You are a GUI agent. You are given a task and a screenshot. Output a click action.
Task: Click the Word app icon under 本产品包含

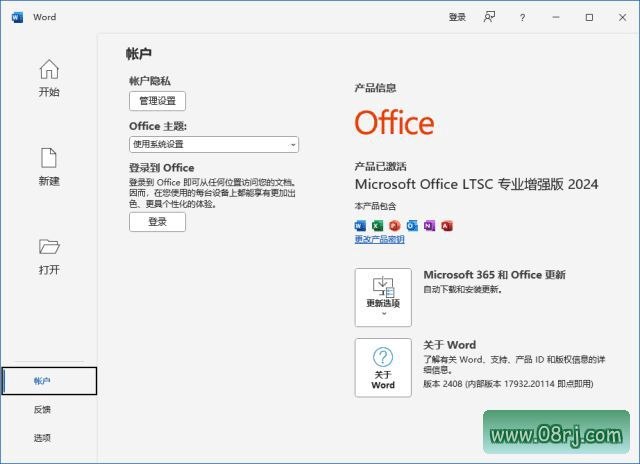(x=360, y=226)
